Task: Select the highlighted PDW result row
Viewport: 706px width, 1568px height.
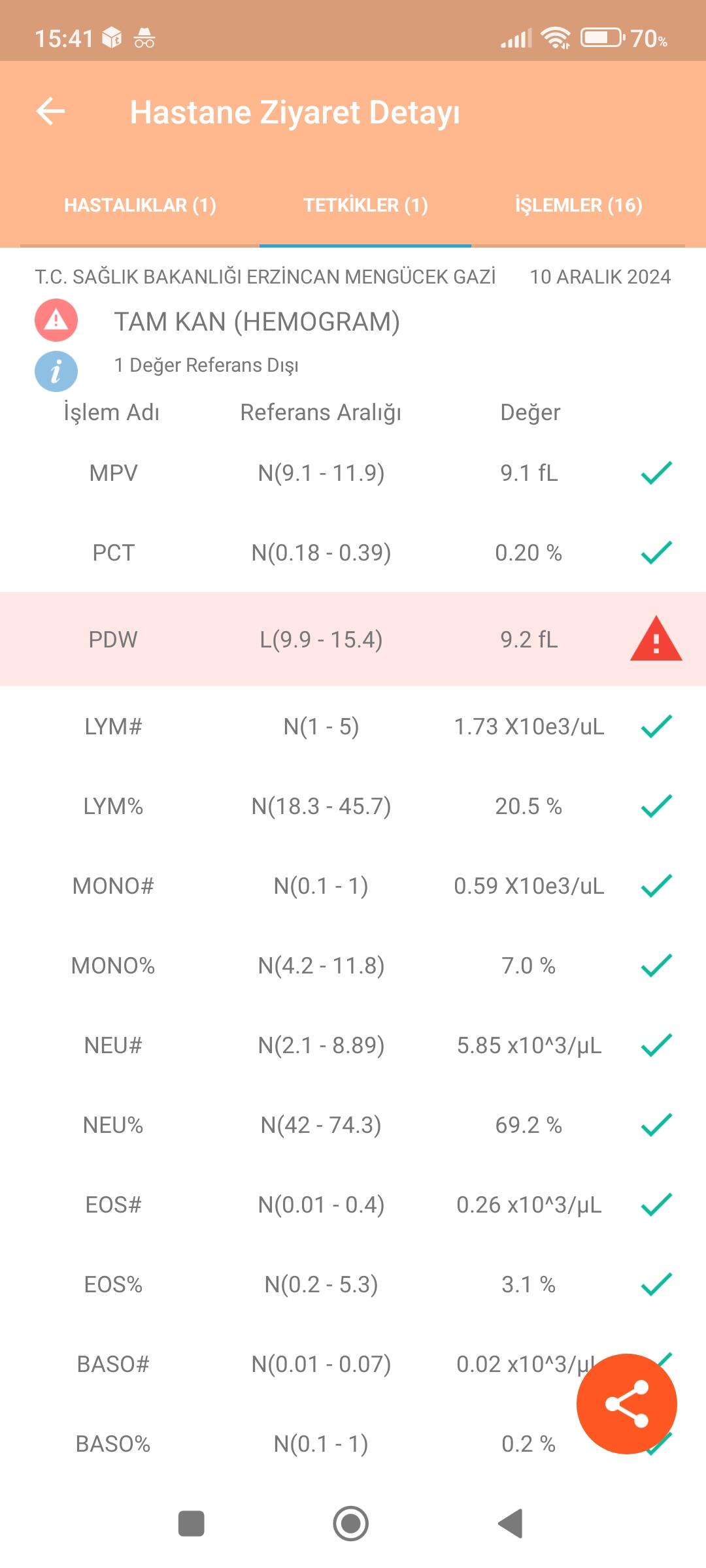Action: click(353, 639)
